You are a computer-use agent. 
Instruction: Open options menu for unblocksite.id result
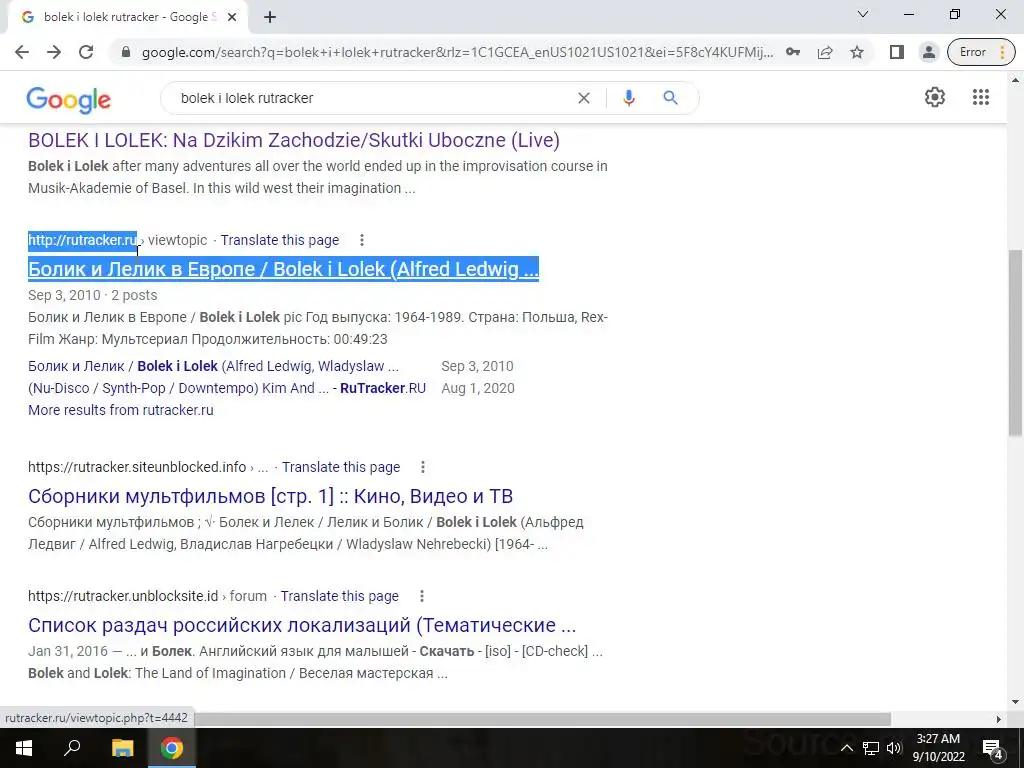tap(422, 596)
